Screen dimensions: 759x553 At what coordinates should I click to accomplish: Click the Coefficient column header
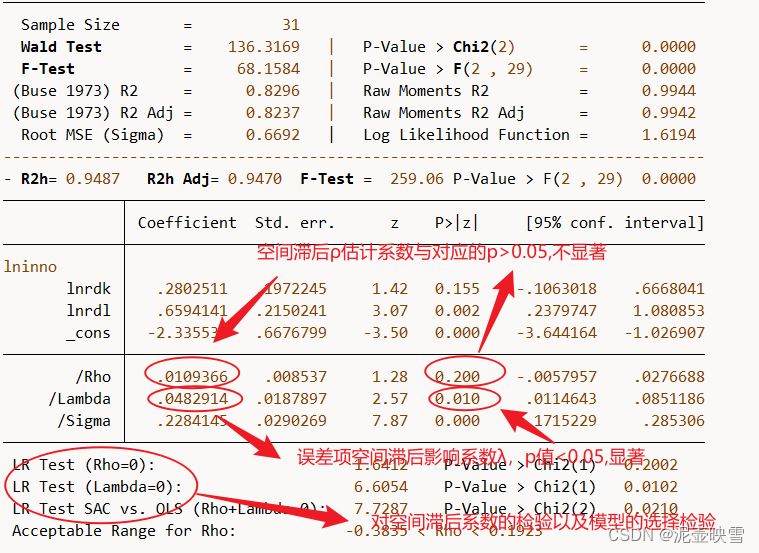(x=187, y=223)
